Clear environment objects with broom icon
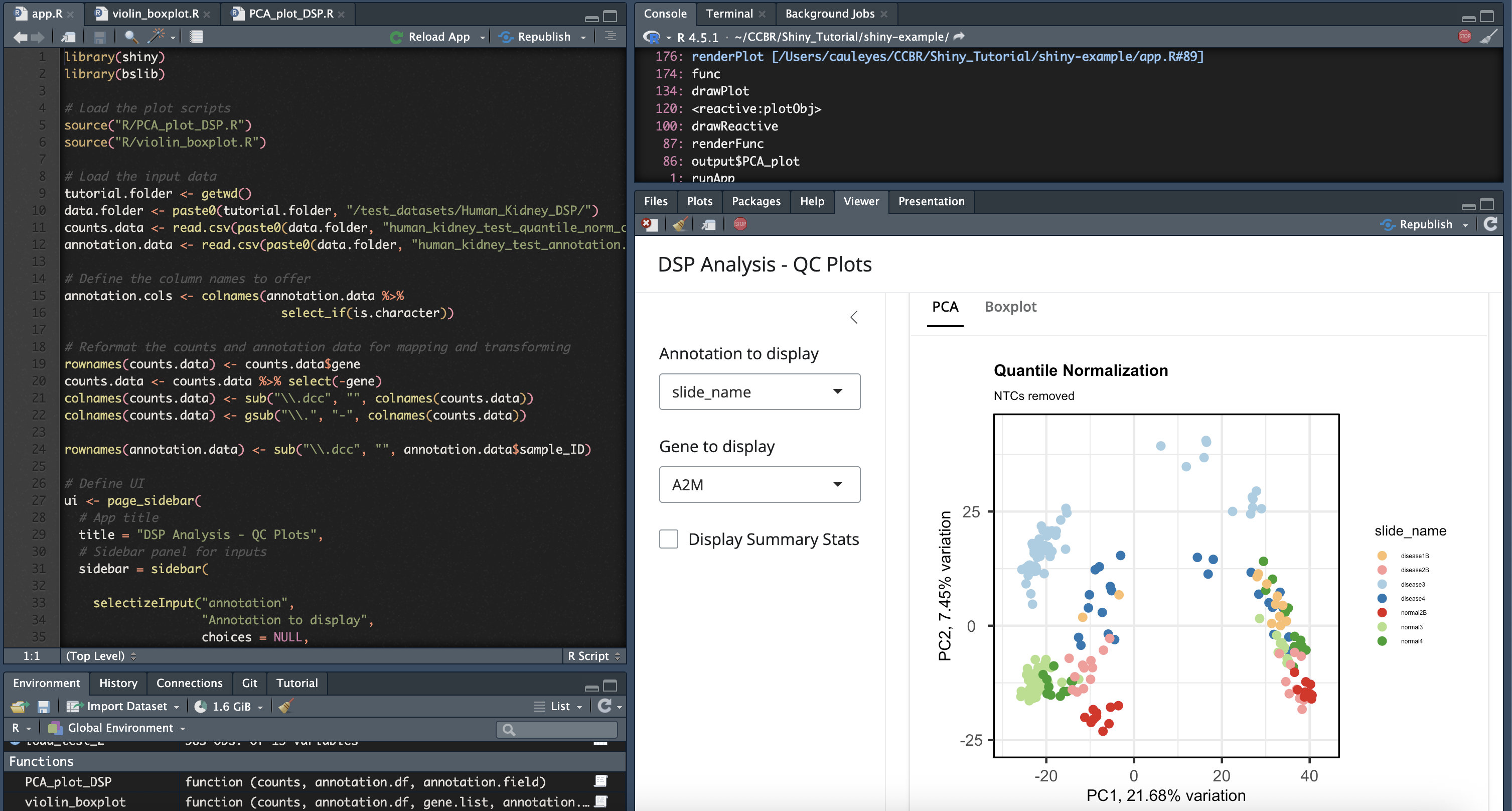Image resolution: width=1512 pixels, height=811 pixels. pyautogui.click(x=286, y=707)
